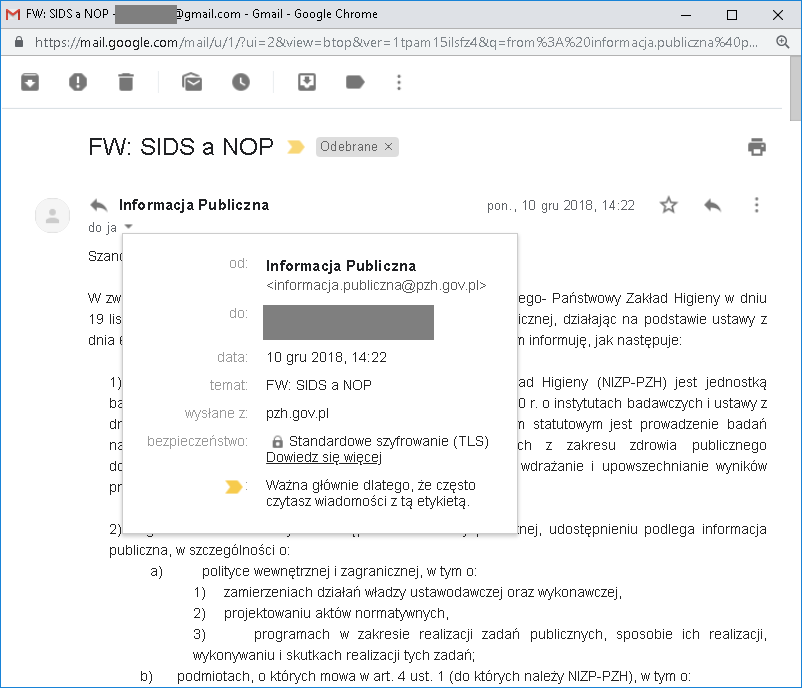This screenshot has width=802, height=688.
Task: Collapse the recipient details arrow
Action: pyautogui.click(x=128, y=227)
